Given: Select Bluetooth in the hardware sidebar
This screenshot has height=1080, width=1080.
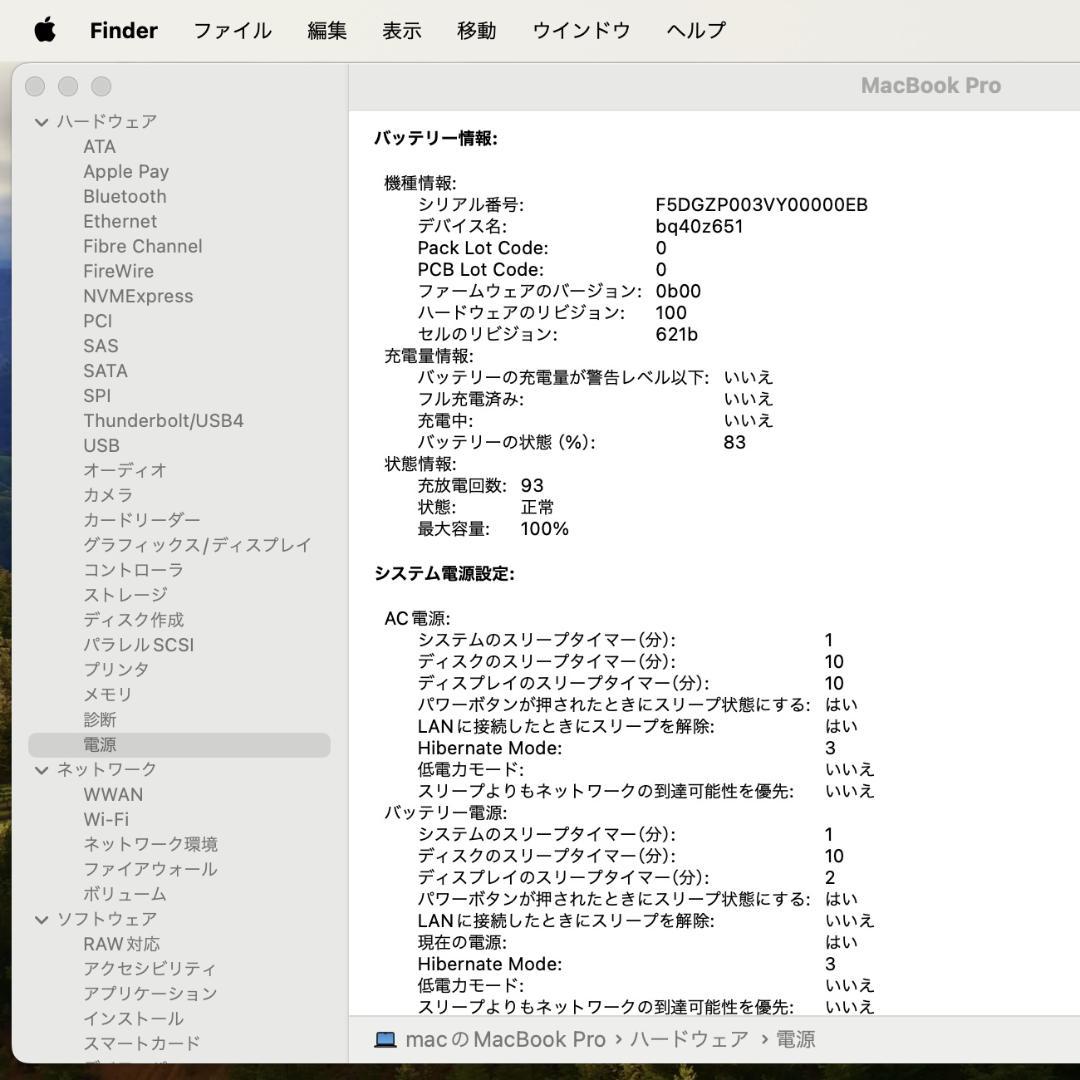Looking at the screenshot, I should [125, 196].
